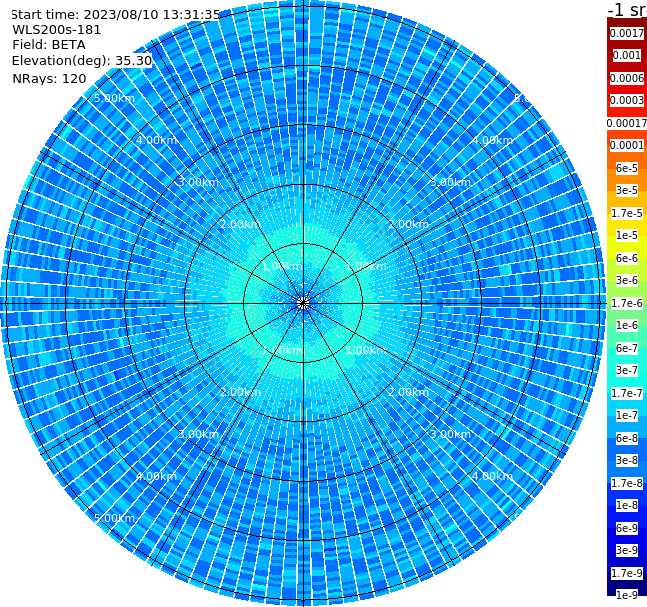
Task: Select the 1e-9 colorbar bottom label
Action: coord(627,595)
